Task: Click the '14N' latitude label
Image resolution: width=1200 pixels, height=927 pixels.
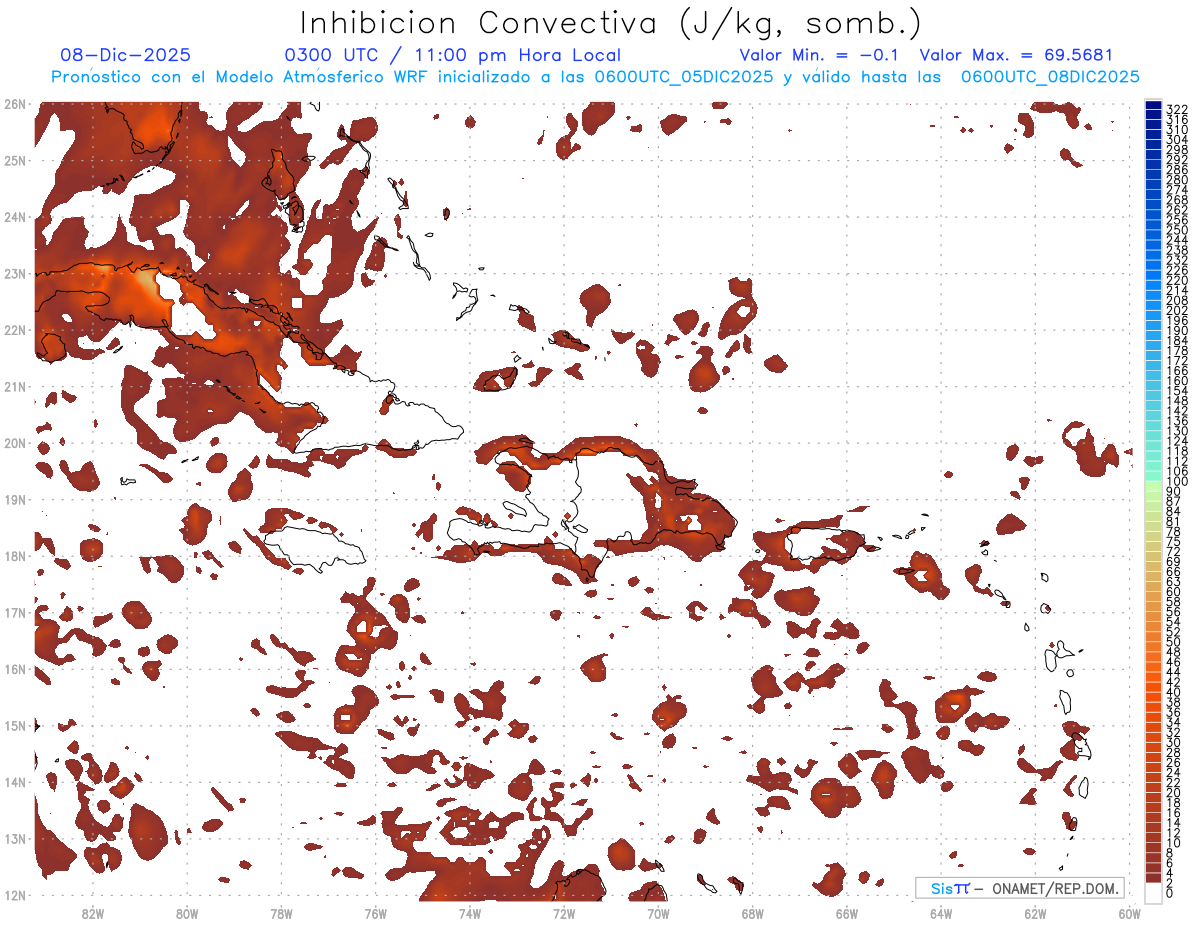Action: coord(15,782)
